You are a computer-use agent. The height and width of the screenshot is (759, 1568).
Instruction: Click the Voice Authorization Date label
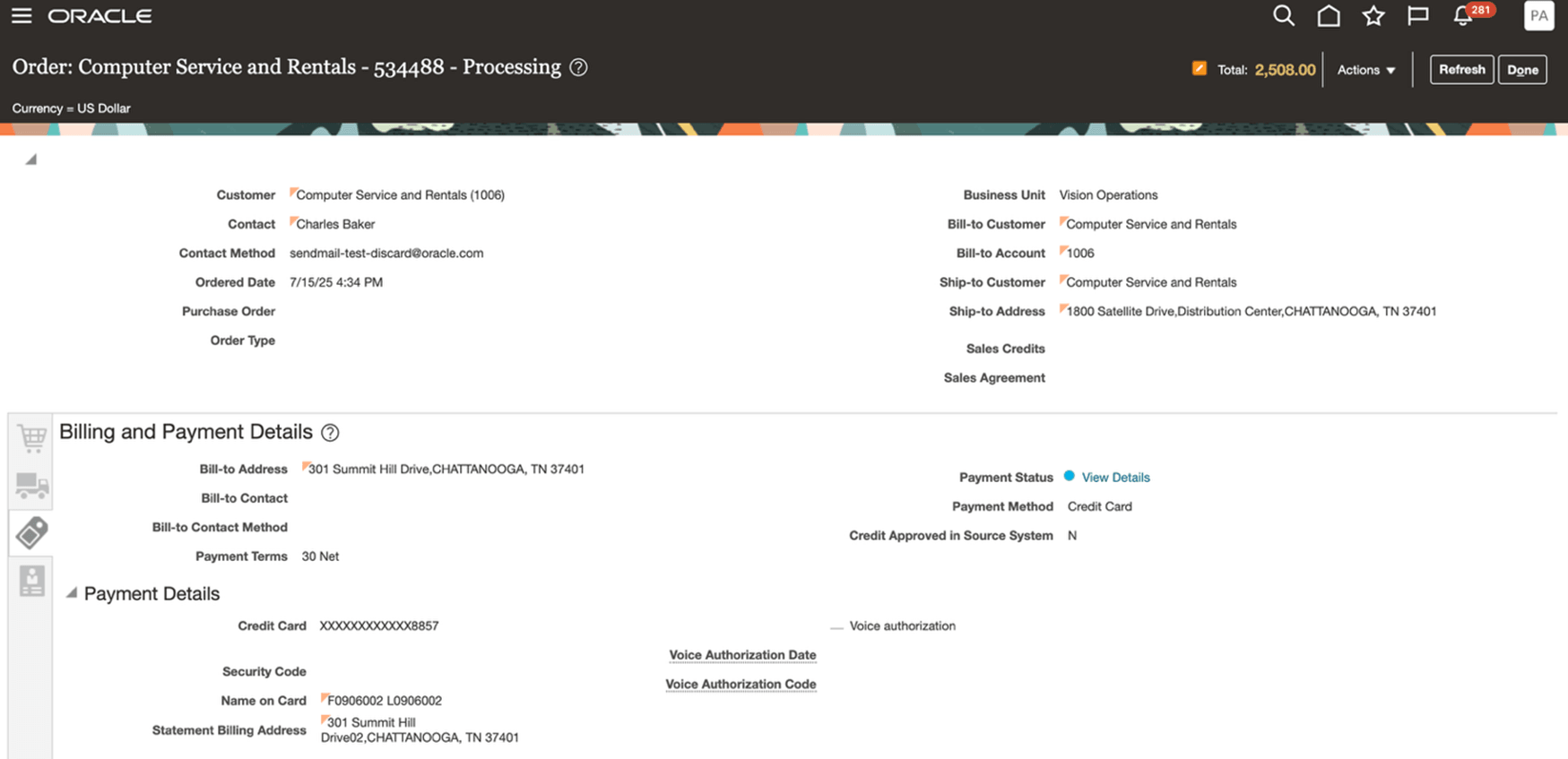coord(742,655)
